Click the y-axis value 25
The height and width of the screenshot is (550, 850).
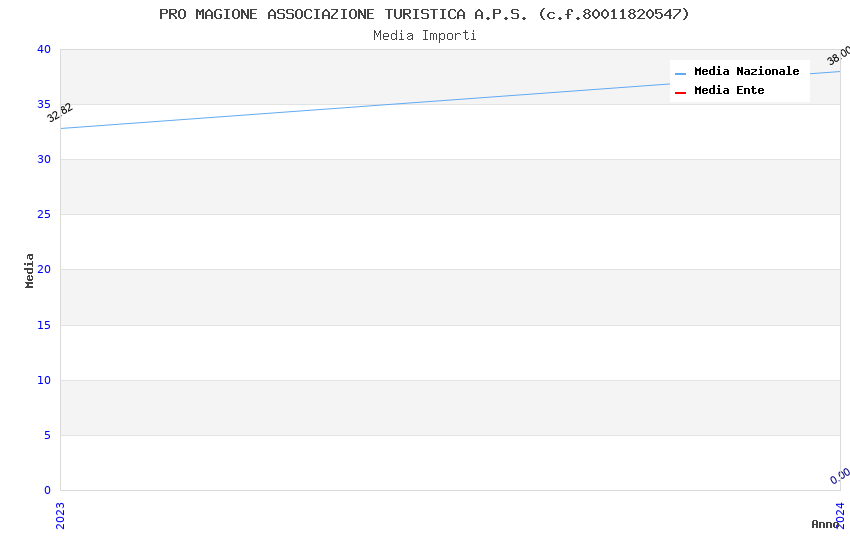44,215
